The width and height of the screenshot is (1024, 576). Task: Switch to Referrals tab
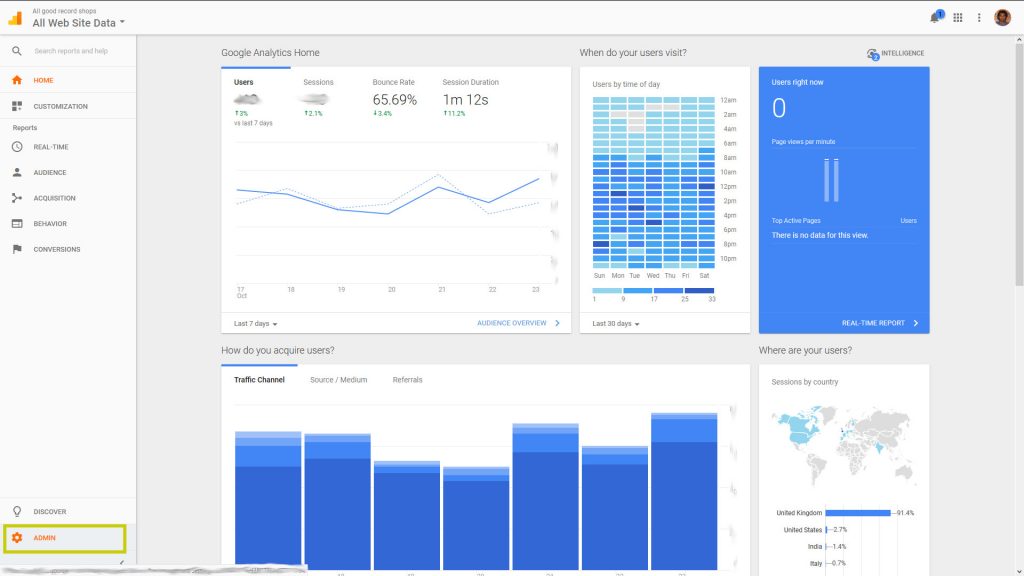[x=408, y=379]
